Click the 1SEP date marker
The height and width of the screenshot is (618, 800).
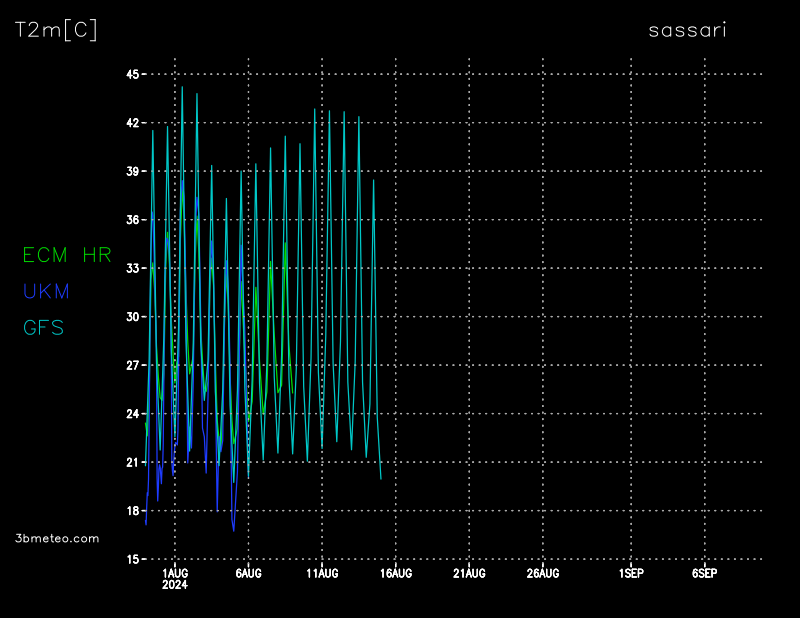pyautogui.click(x=631, y=573)
